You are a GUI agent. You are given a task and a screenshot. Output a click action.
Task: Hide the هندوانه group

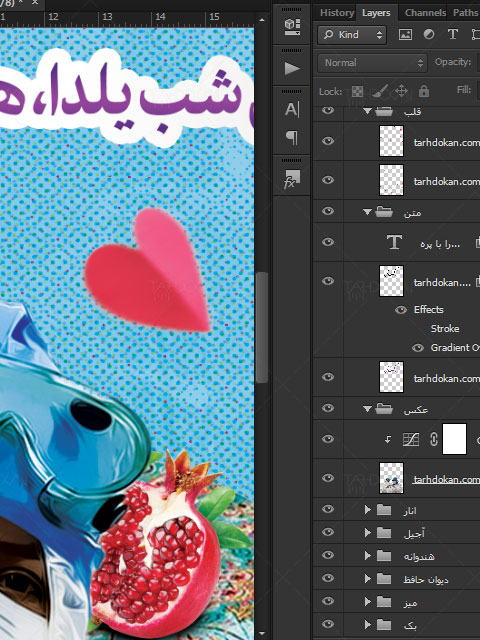pos(328,555)
